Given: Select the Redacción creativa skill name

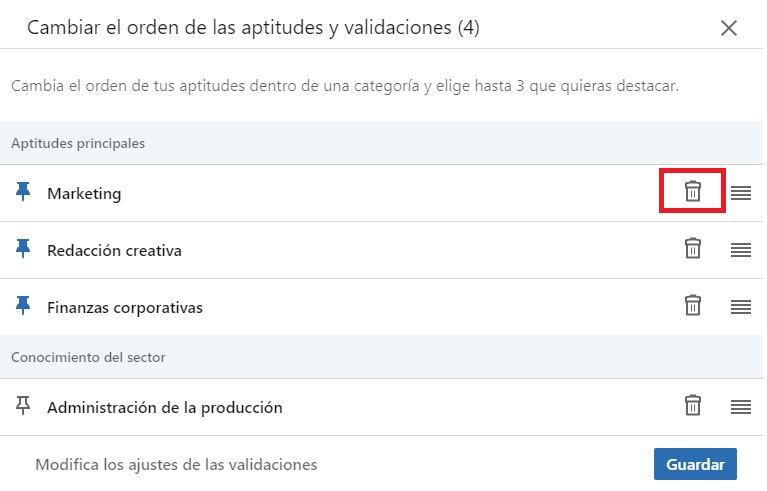Looking at the screenshot, I should pos(114,251).
